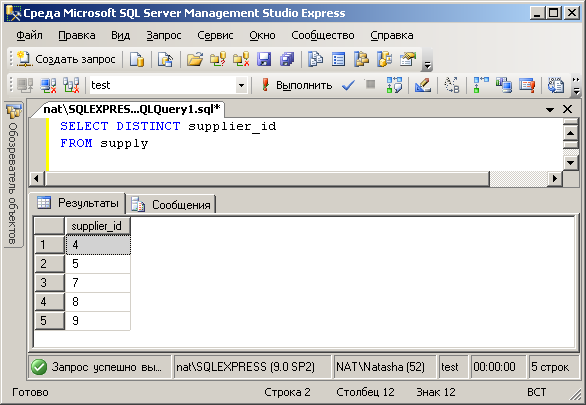Click the Open File folder icon
Image resolution: width=586 pixels, height=405 pixels.
coord(195,59)
